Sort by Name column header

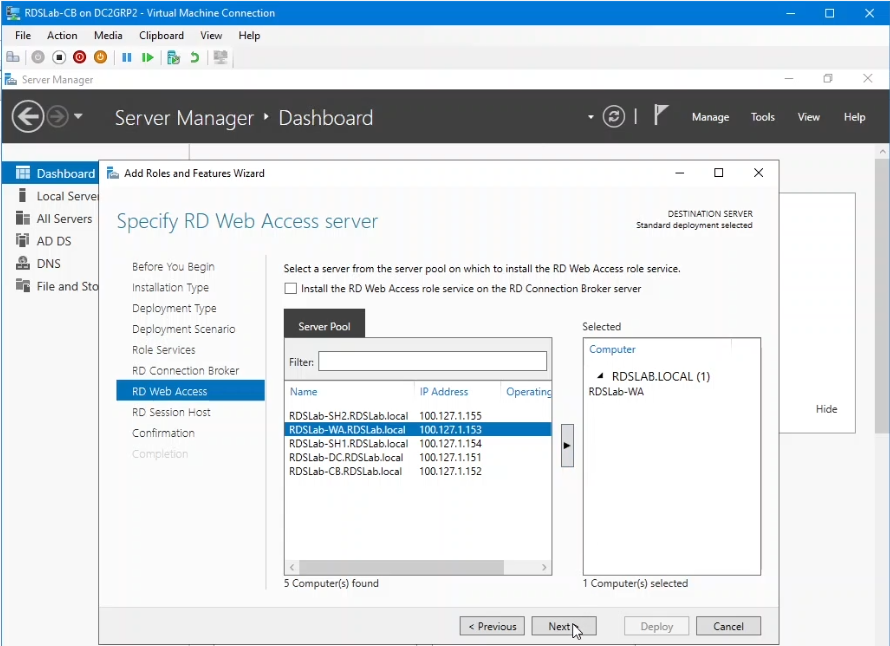[x=304, y=392]
